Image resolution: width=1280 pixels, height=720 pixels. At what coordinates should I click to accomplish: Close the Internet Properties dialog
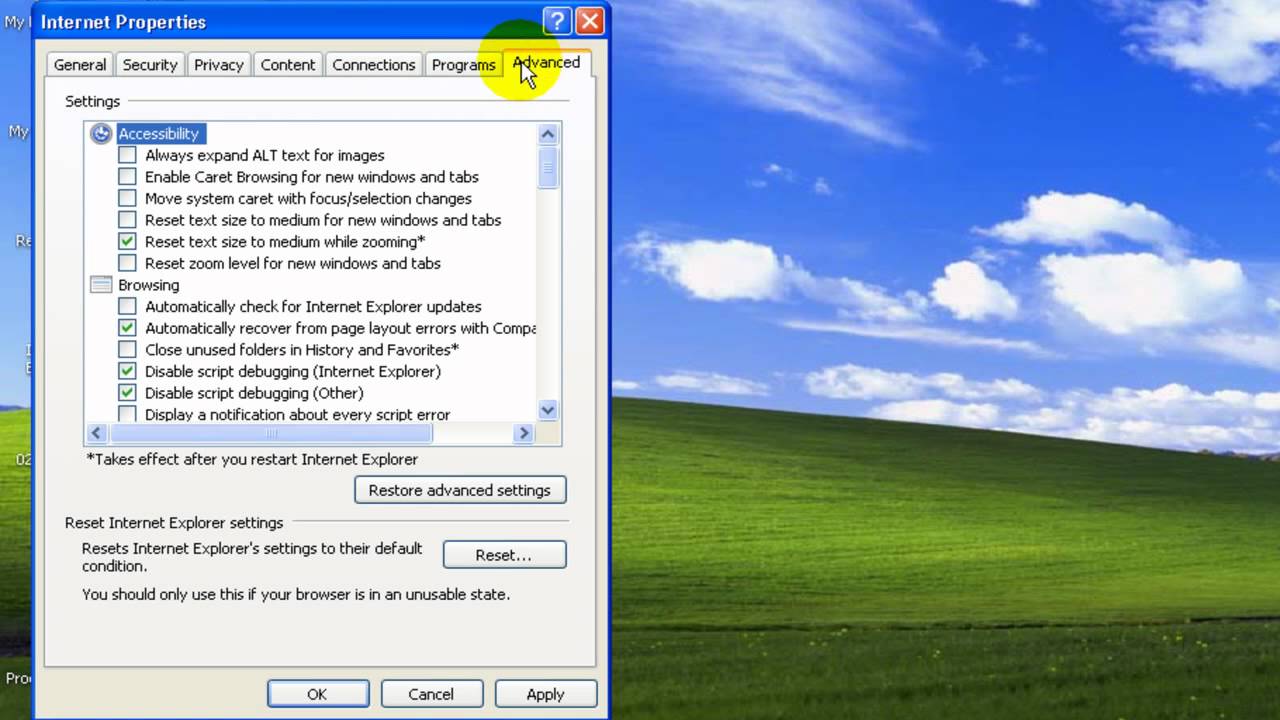[590, 21]
